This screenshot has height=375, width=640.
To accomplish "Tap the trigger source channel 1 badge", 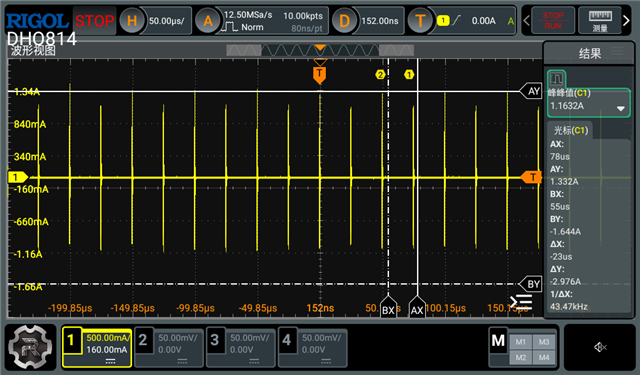I will pos(443,20).
